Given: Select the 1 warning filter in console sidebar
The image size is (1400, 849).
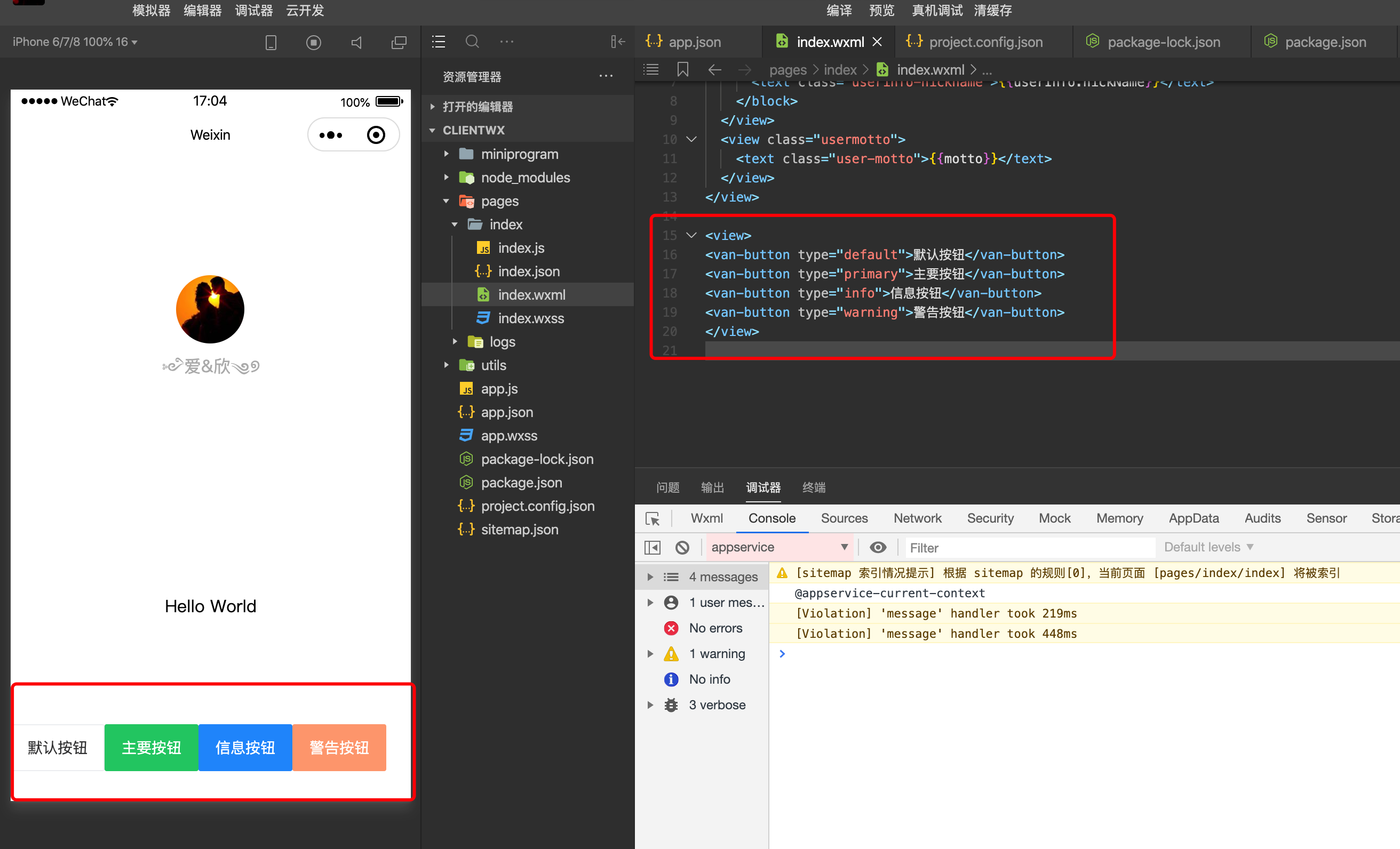Looking at the screenshot, I should click(x=717, y=653).
